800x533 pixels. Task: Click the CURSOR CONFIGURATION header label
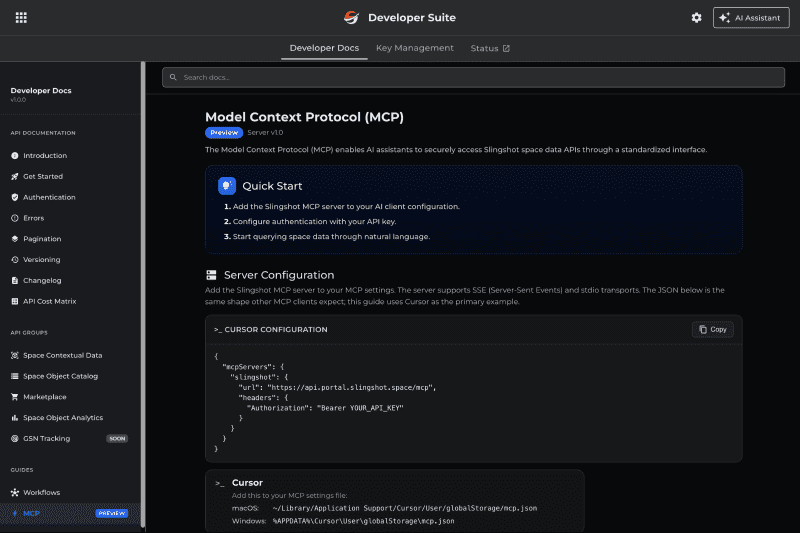(276, 330)
